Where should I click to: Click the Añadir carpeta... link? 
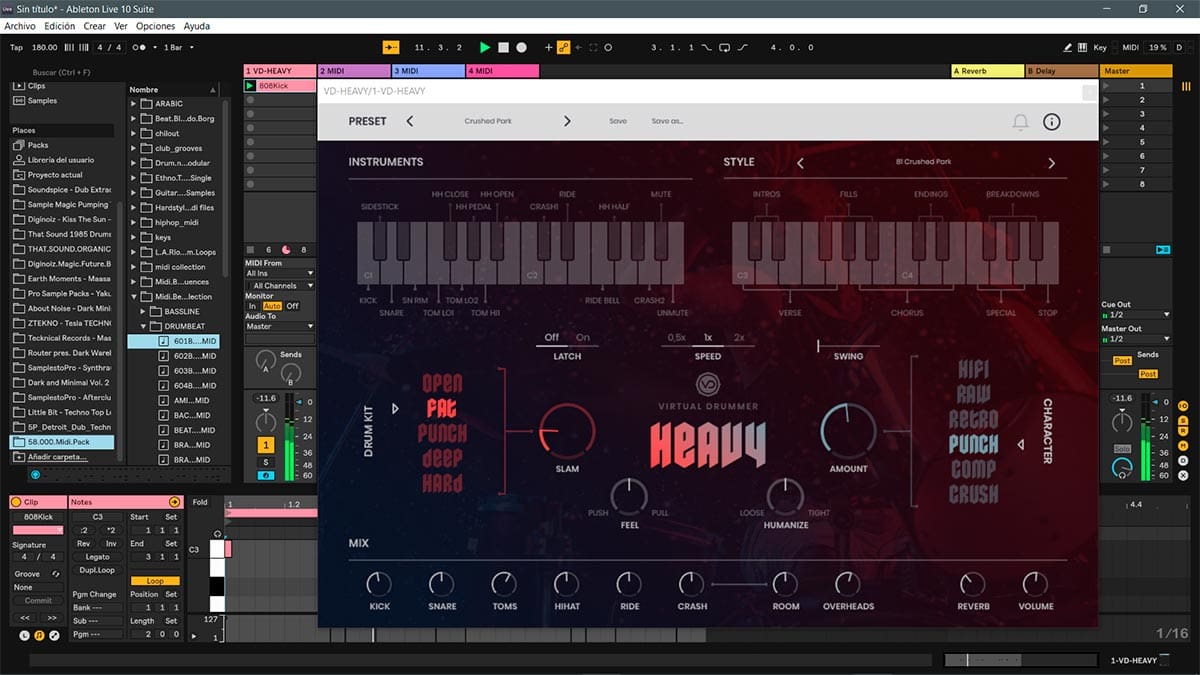56,457
